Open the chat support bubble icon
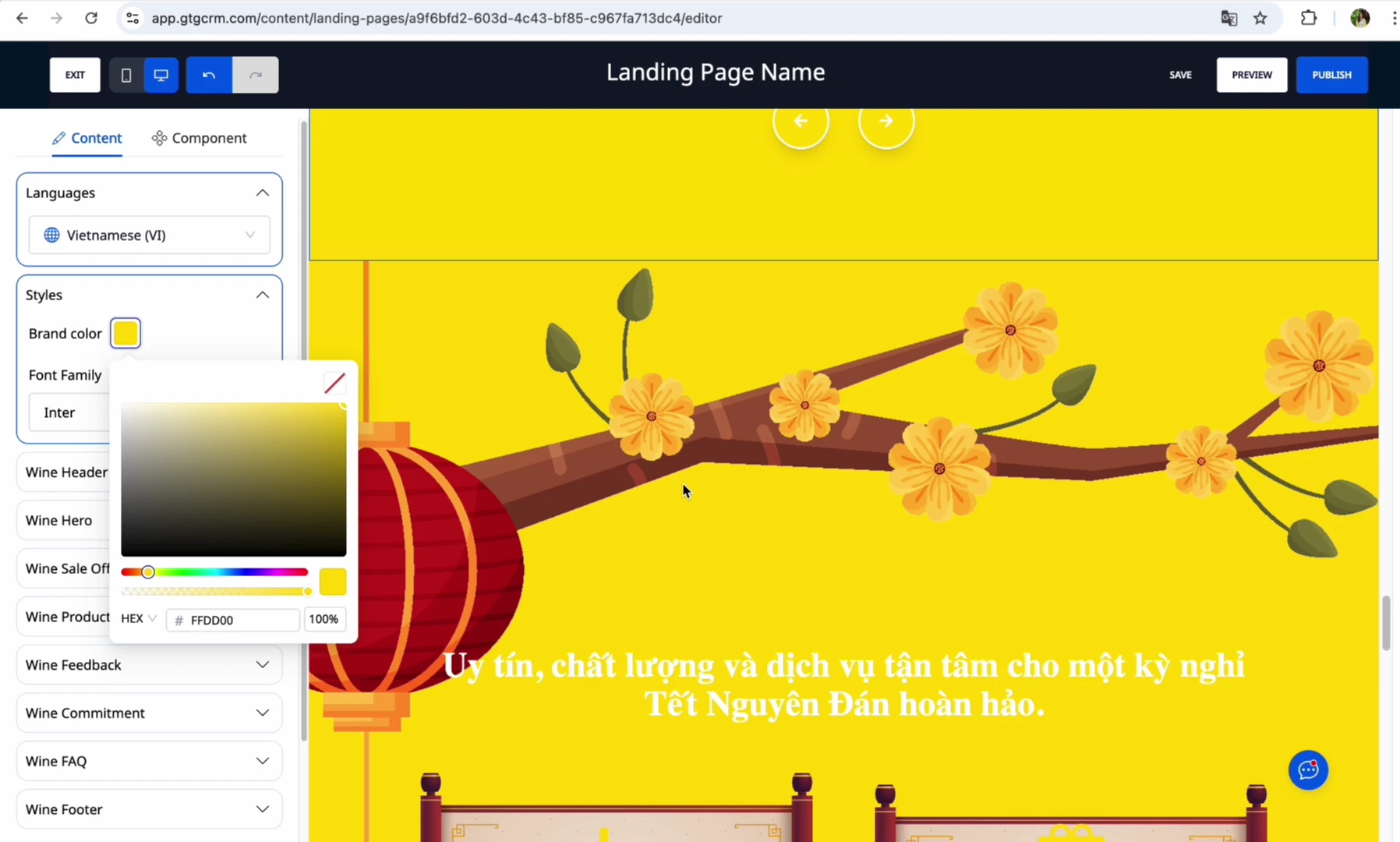This screenshot has width=1400, height=842. coord(1308,770)
